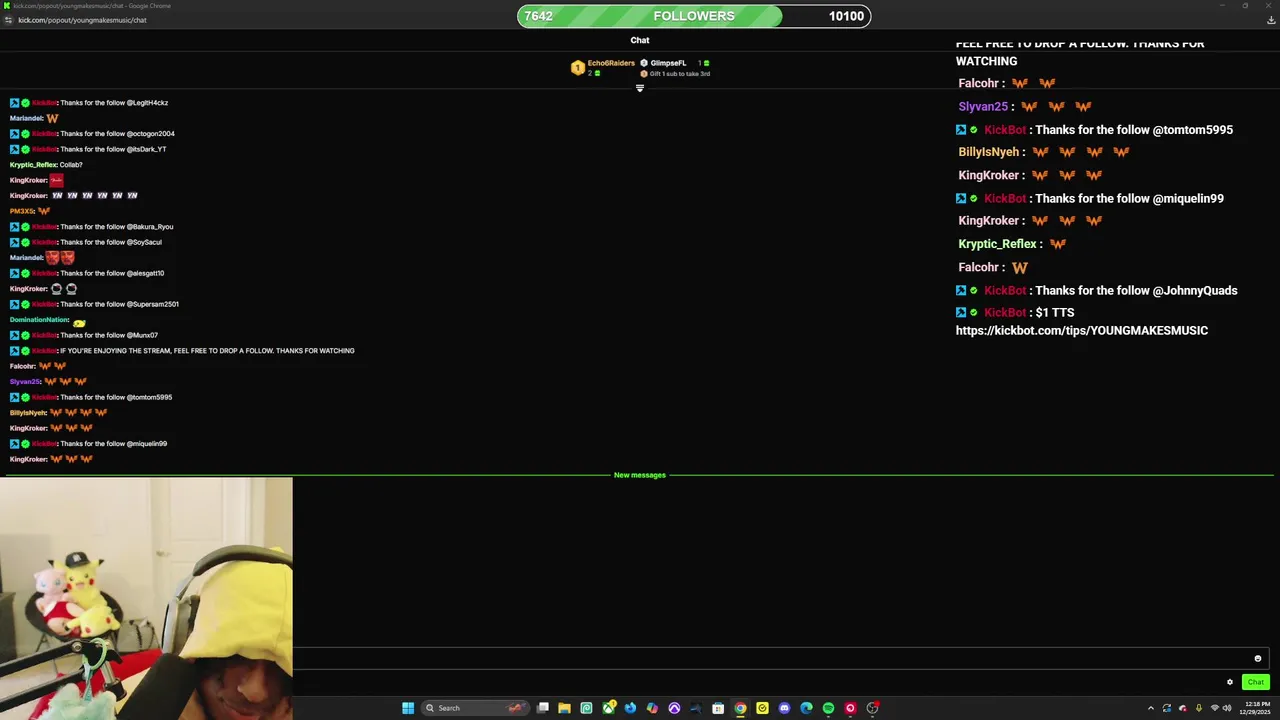Open Echo6Raiders leaderboard entry
1280x720 pixels.
tap(611, 63)
